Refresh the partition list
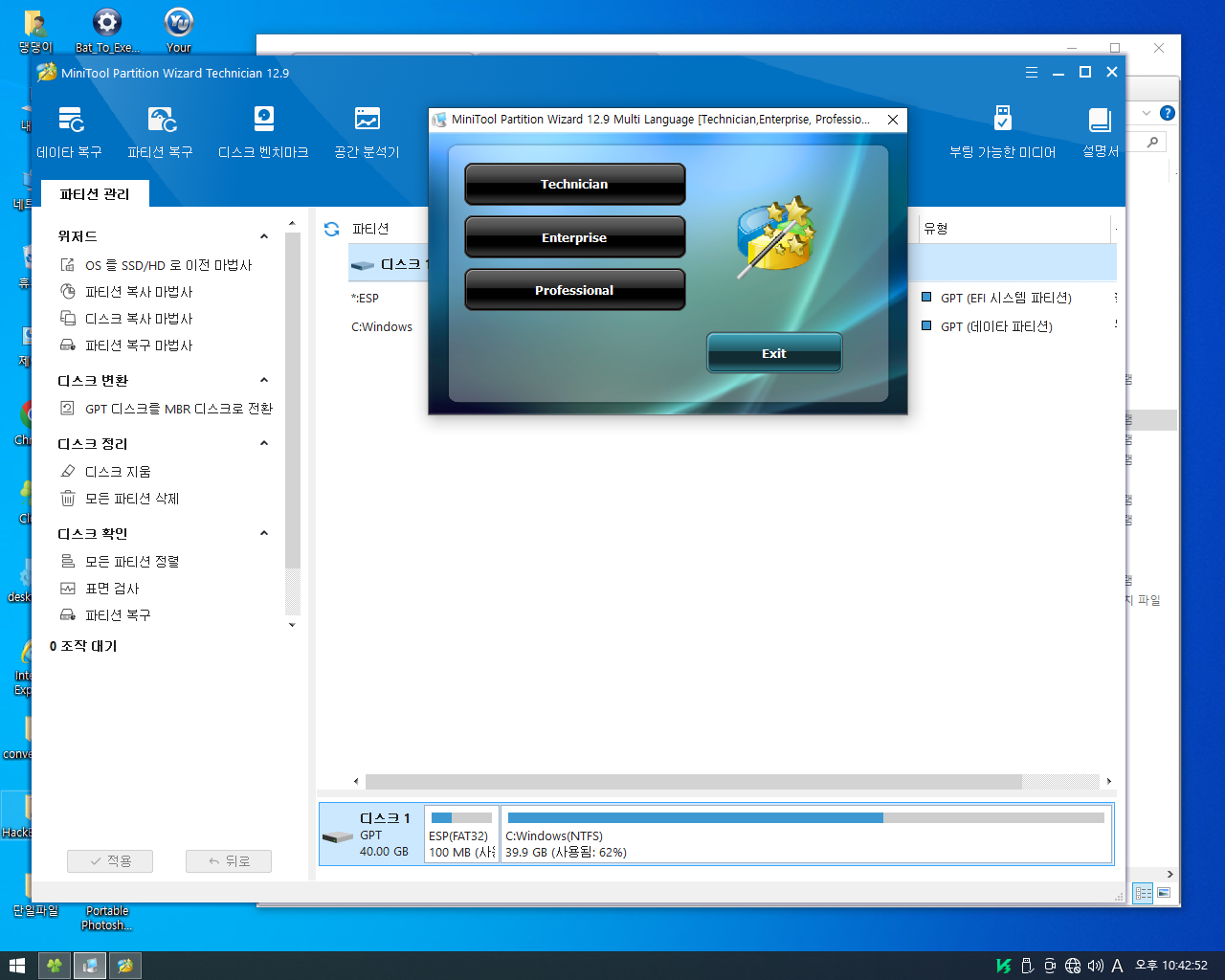1225x980 pixels. pyautogui.click(x=331, y=229)
